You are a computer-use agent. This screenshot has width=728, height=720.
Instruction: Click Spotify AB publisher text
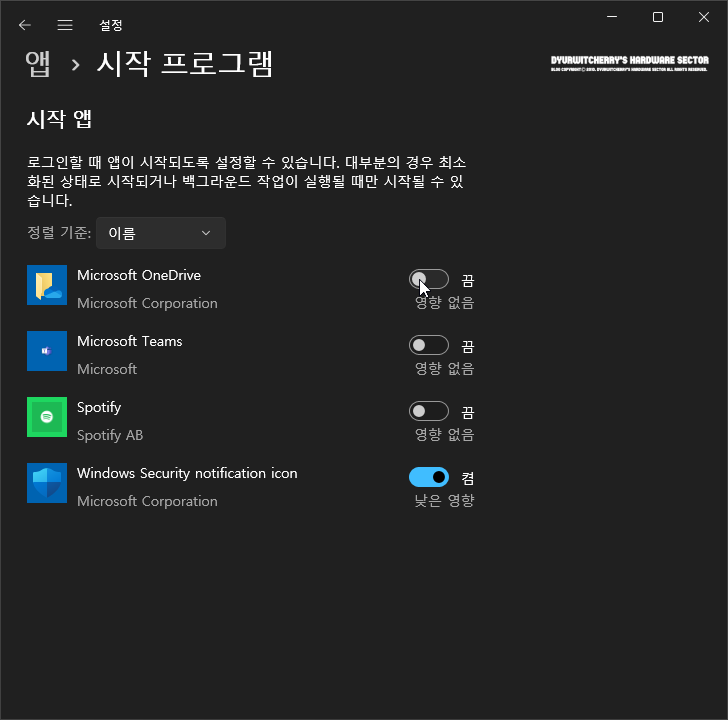110,435
